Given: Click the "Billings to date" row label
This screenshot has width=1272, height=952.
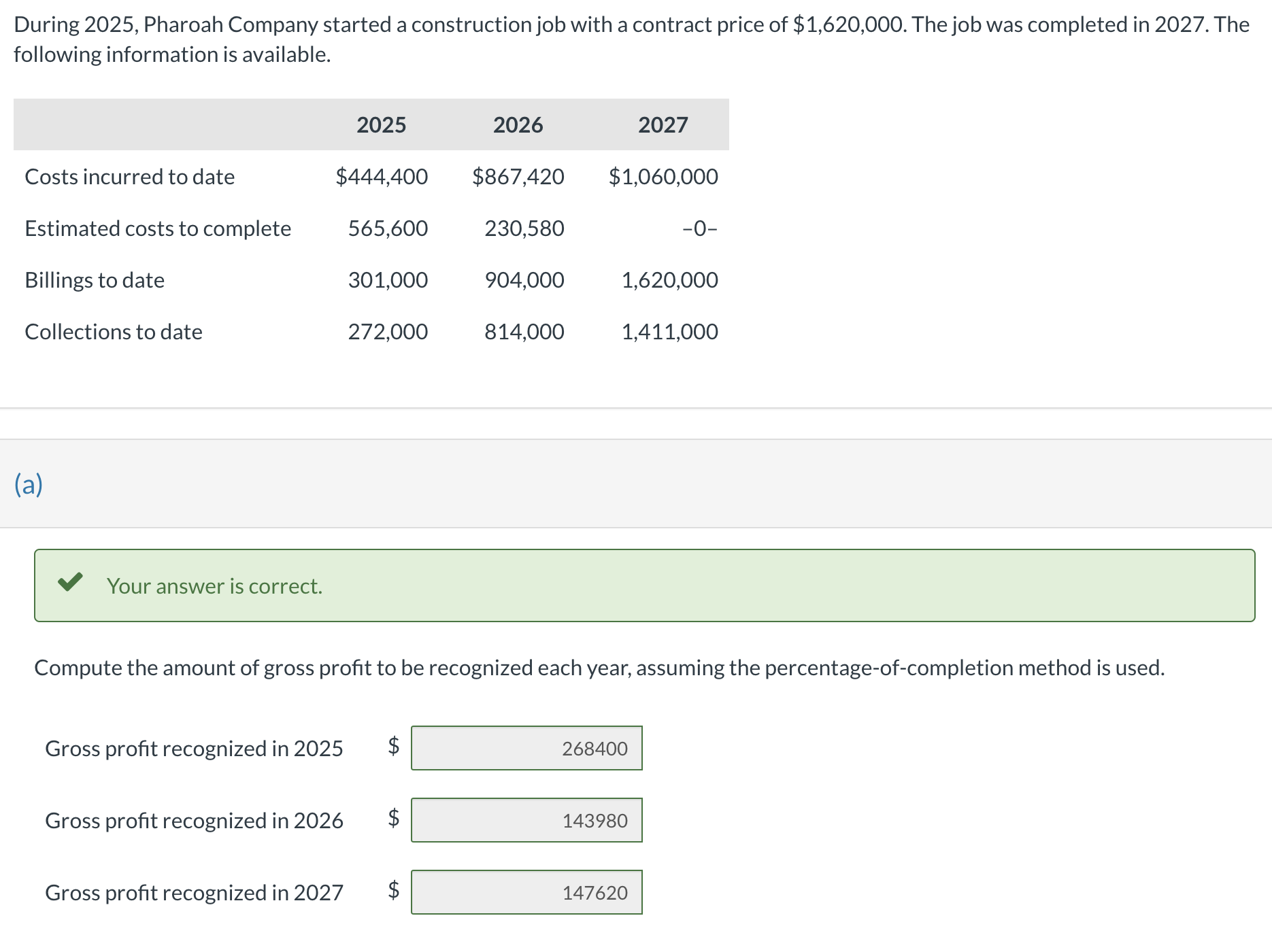Looking at the screenshot, I should point(95,280).
